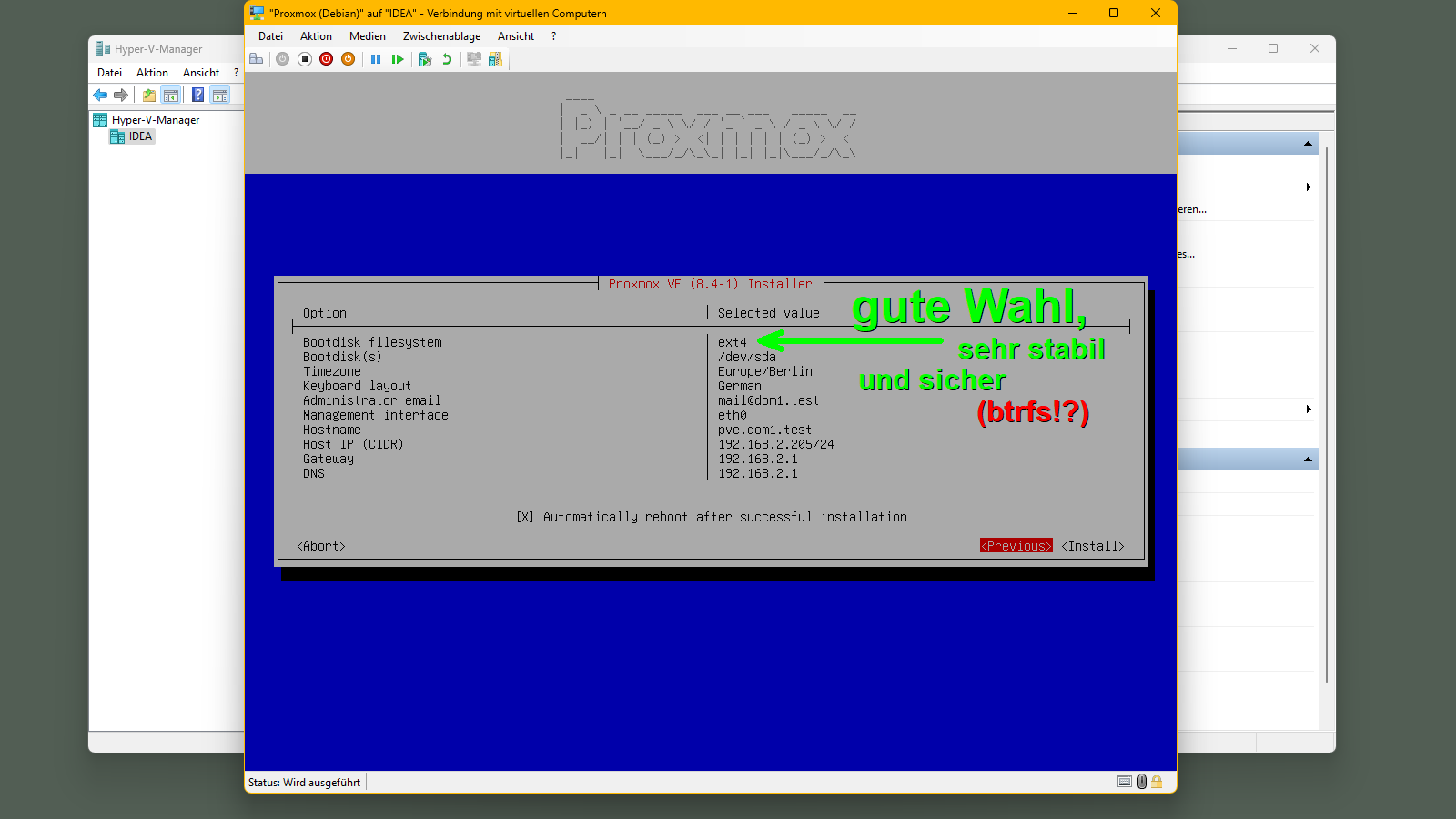Open the Share resources toolbar icon
This screenshot has width=1456, height=819.
point(495,59)
